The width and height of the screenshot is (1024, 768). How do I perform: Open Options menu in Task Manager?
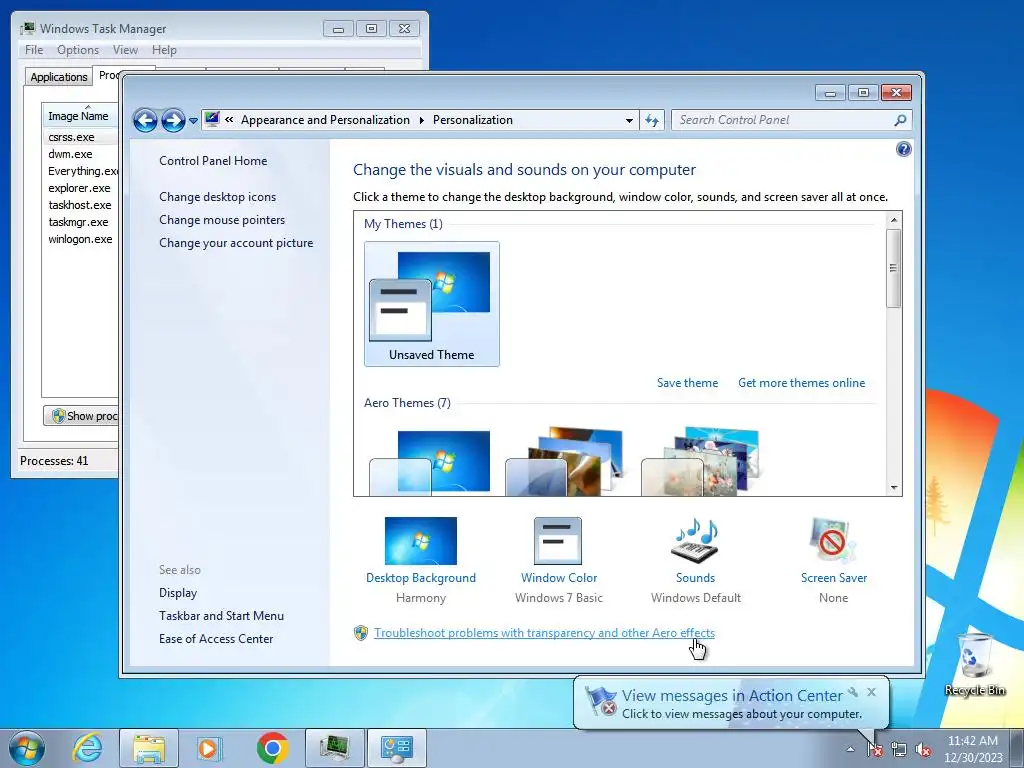78,50
